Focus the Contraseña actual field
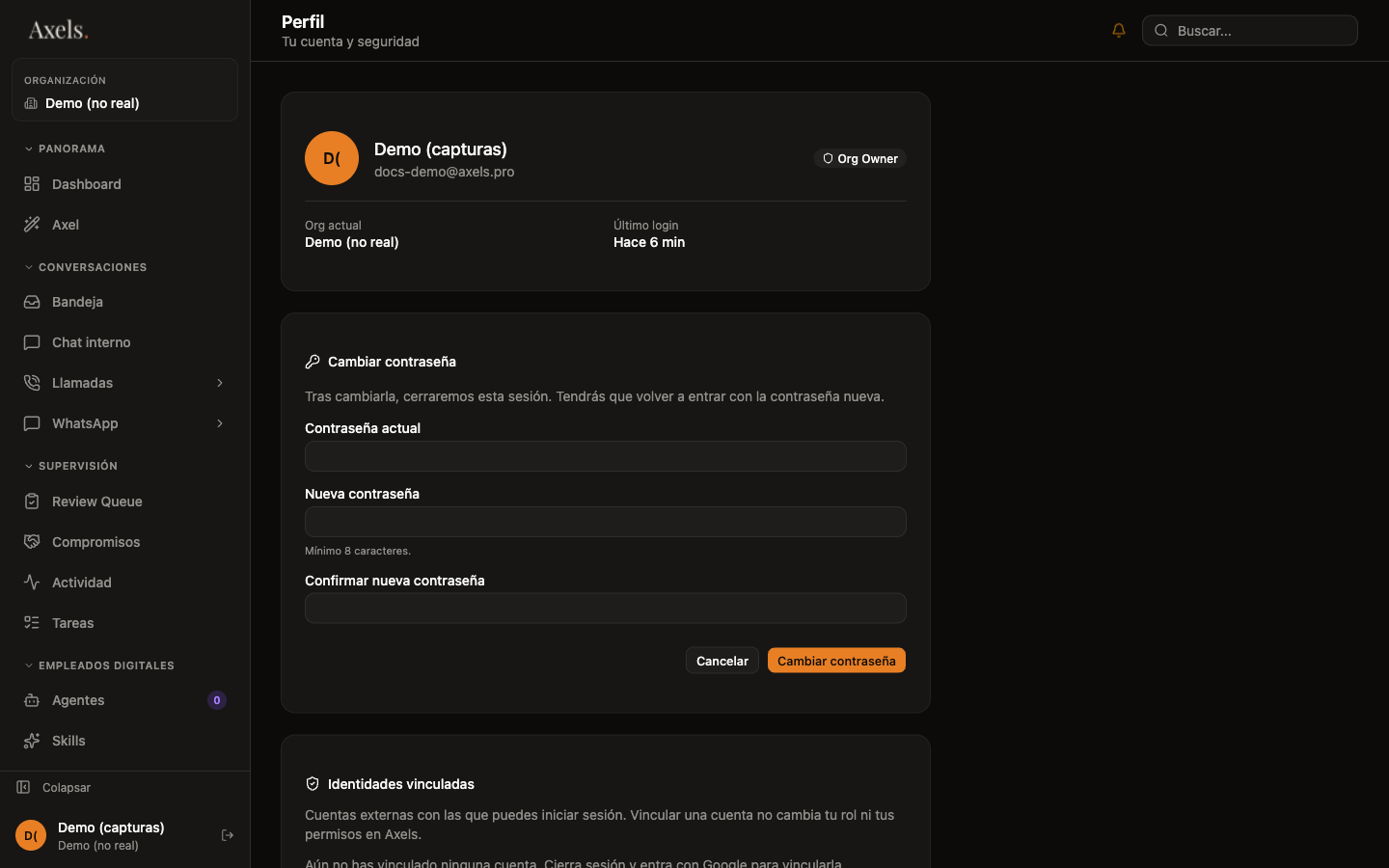1389x868 pixels. point(606,456)
